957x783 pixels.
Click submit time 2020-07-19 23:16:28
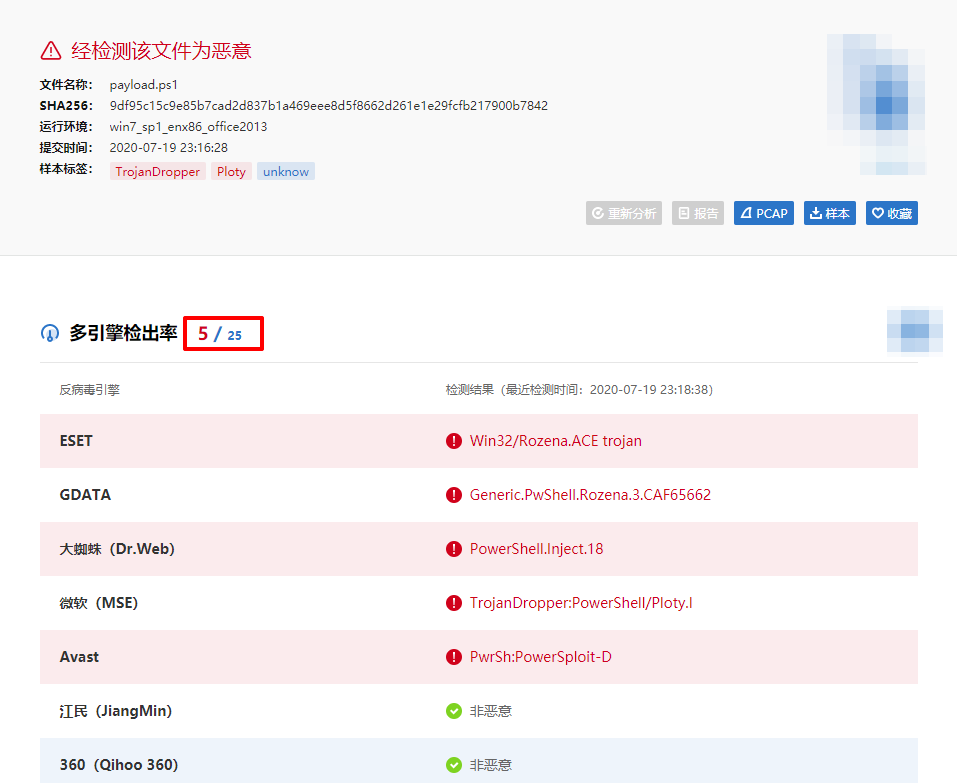tap(168, 148)
